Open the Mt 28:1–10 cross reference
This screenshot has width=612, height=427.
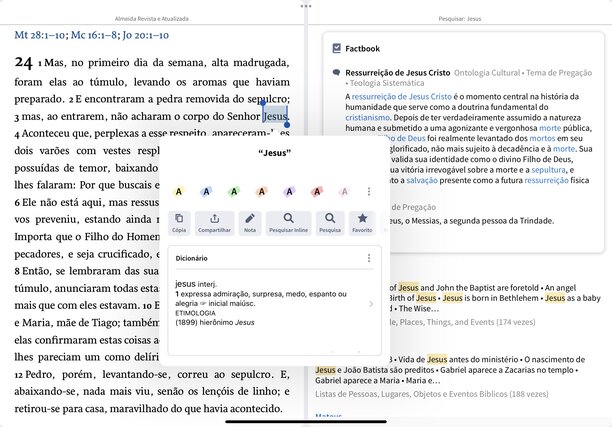40,35
